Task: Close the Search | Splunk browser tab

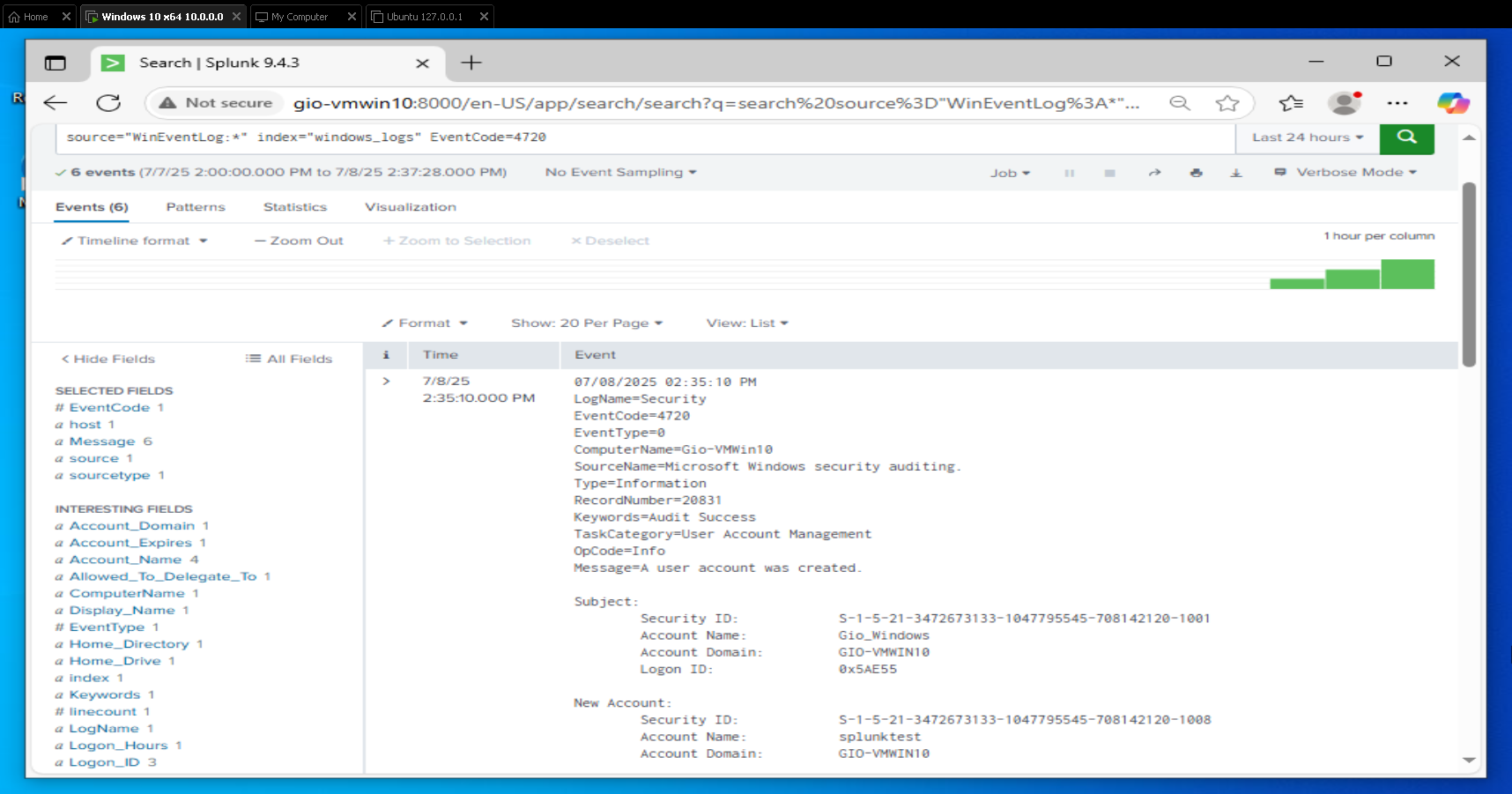Action: [x=422, y=63]
